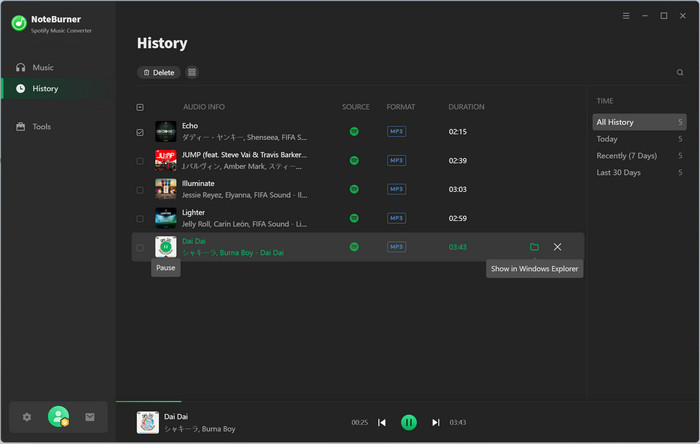Select the Illuminate track title
Screen dimensions: 700x444
[x=198, y=183]
